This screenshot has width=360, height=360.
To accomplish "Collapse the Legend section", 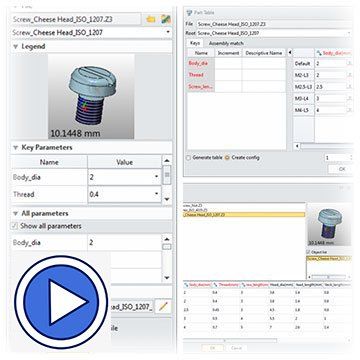I will point(15,47).
